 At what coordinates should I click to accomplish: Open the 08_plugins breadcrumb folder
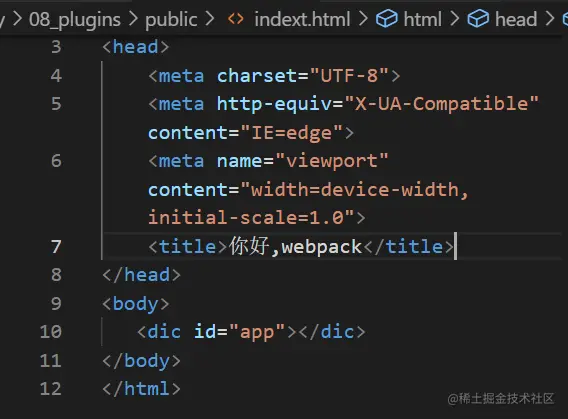pos(75,20)
